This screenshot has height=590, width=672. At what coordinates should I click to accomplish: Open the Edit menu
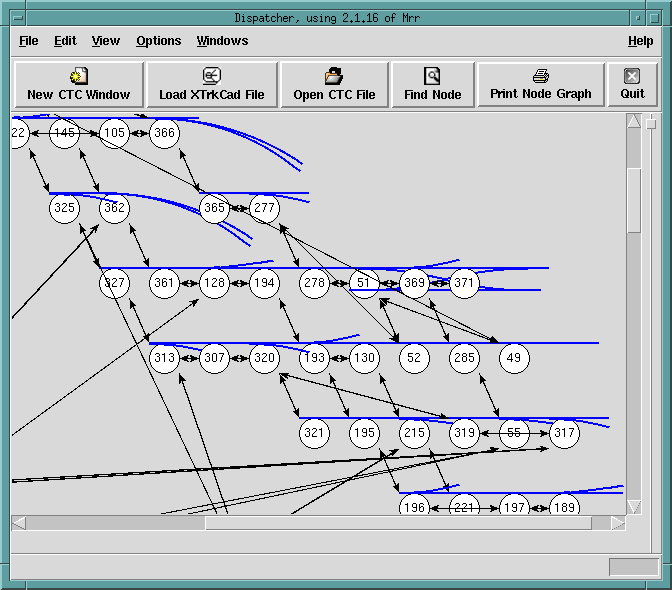(x=65, y=41)
